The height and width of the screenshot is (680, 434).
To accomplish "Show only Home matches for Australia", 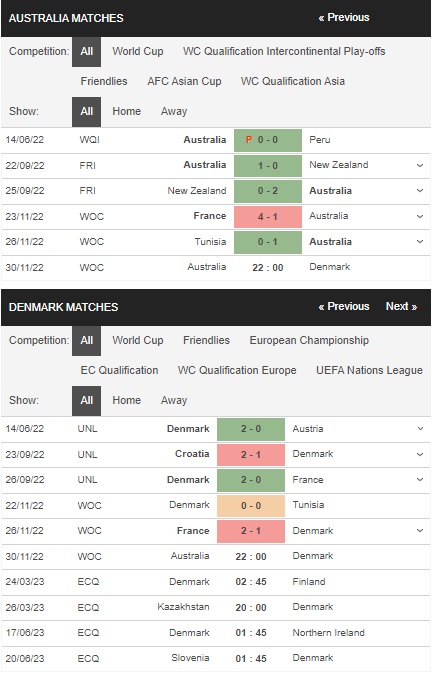I will point(127,111).
